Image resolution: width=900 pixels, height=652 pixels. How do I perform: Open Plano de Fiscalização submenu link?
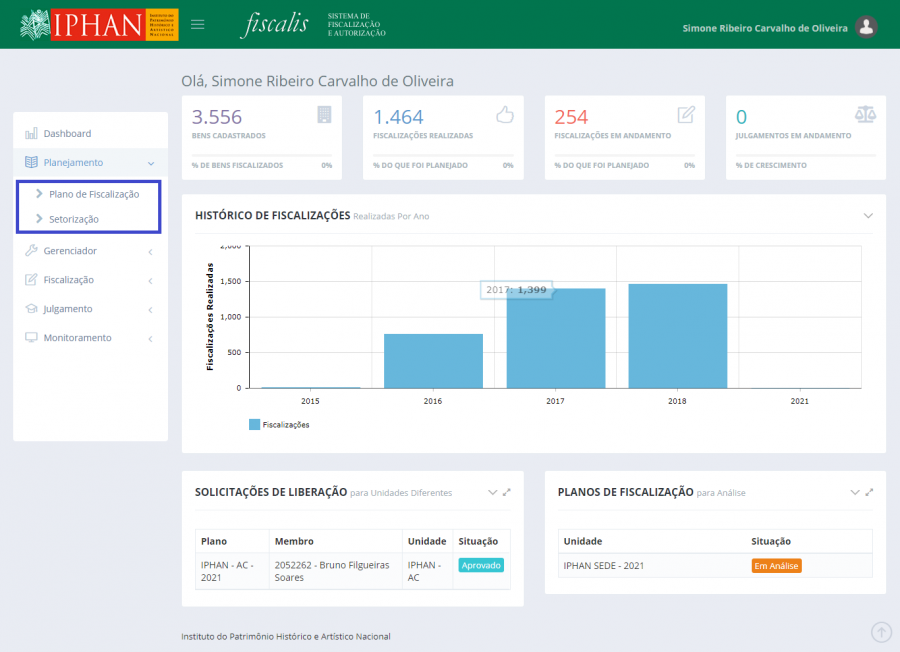[x=93, y=194]
